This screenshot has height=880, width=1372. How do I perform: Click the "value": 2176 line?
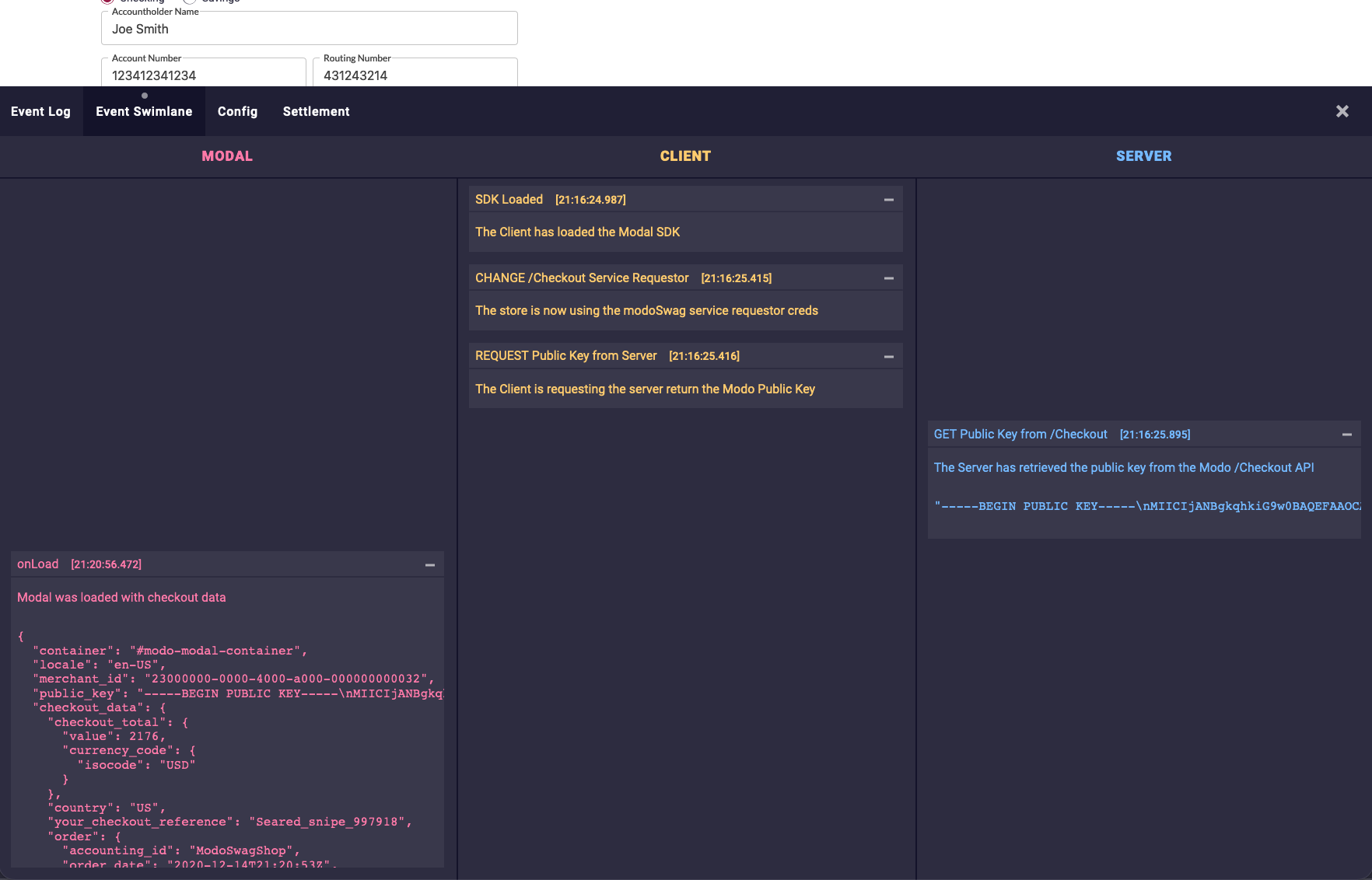114,736
